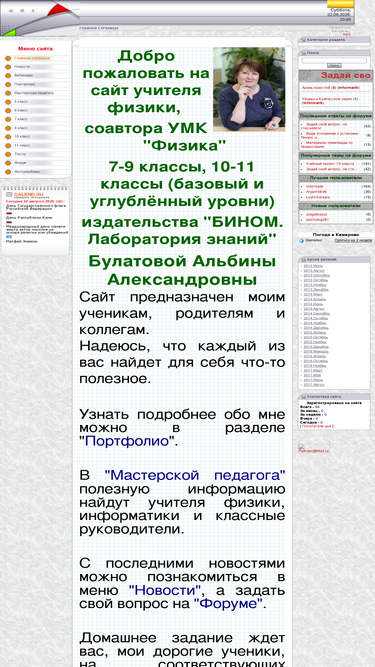Follow the "Портфолио" link in the text
Viewport: 375px width, 667px height.
coord(127,441)
